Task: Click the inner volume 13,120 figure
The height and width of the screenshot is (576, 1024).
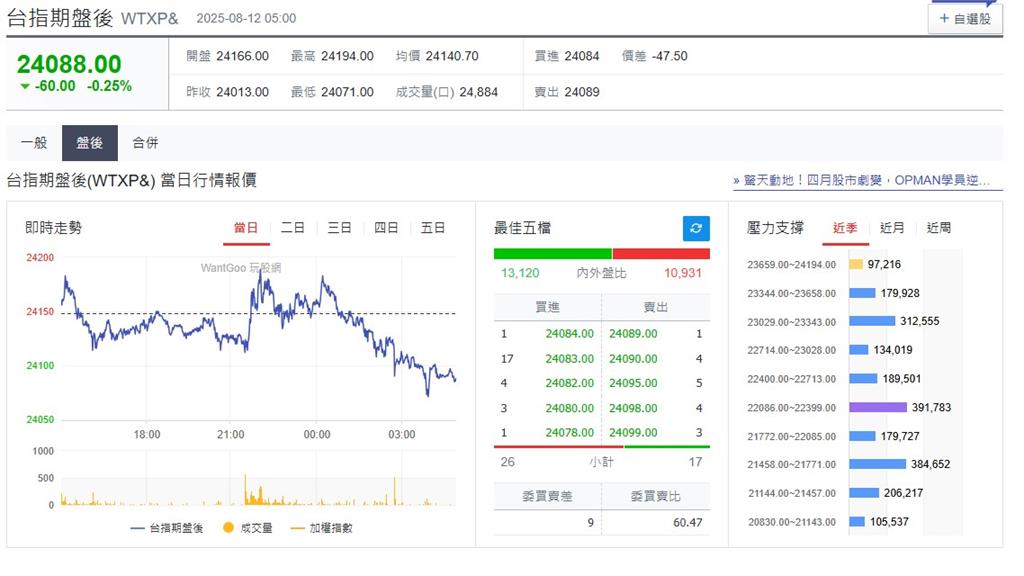Action: [x=520, y=273]
